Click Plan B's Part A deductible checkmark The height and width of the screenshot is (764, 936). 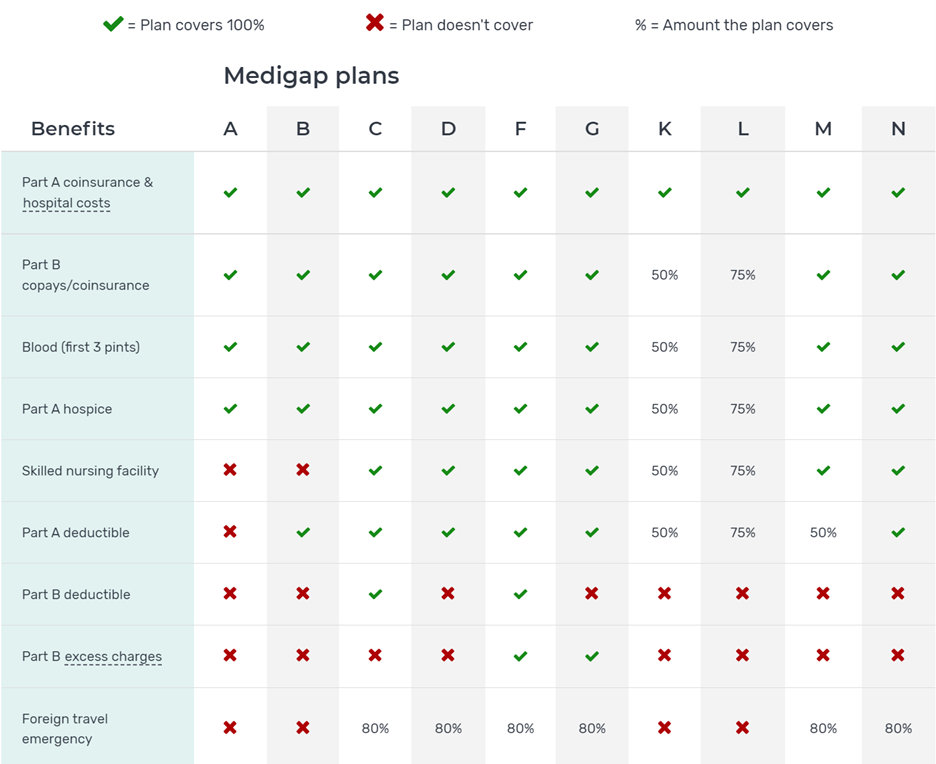click(x=303, y=532)
